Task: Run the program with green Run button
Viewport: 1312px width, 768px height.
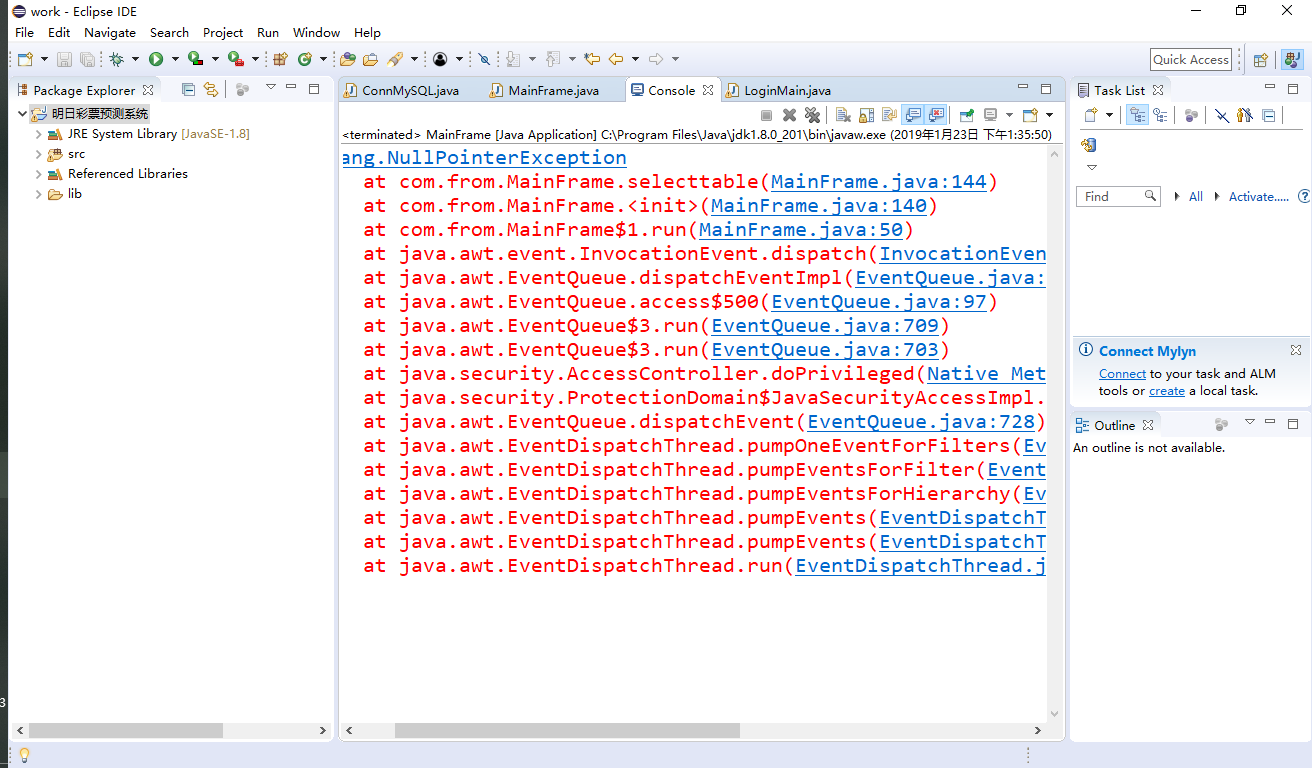Action: point(156,59)
